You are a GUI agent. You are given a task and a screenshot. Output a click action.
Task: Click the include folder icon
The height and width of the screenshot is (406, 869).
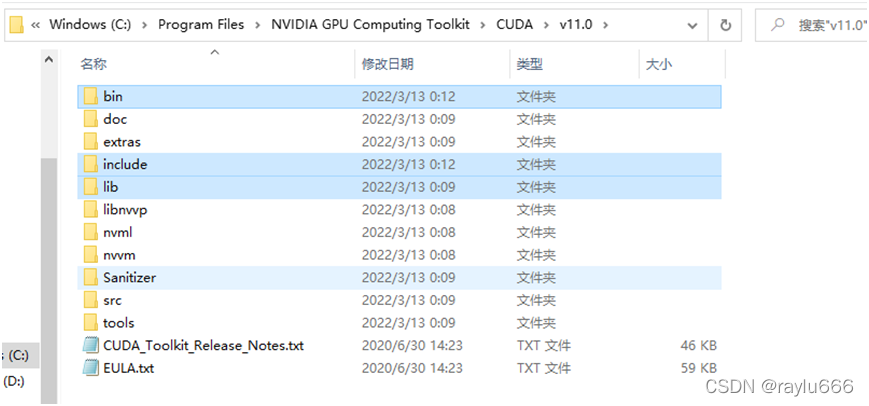click(90, 164)
